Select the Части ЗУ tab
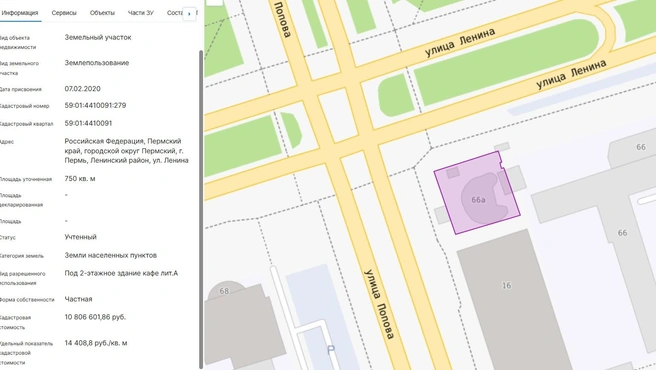The image size is (656, 370). tap(141, 13)
